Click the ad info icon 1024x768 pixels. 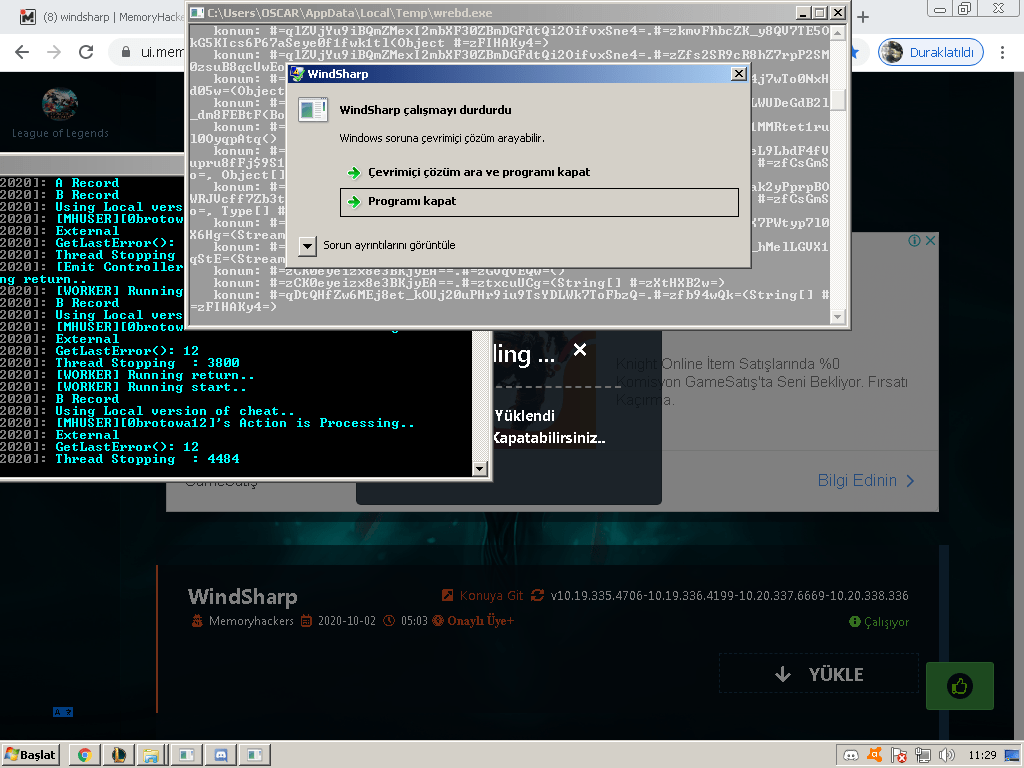pyautogui.click(x=914, y=240)
